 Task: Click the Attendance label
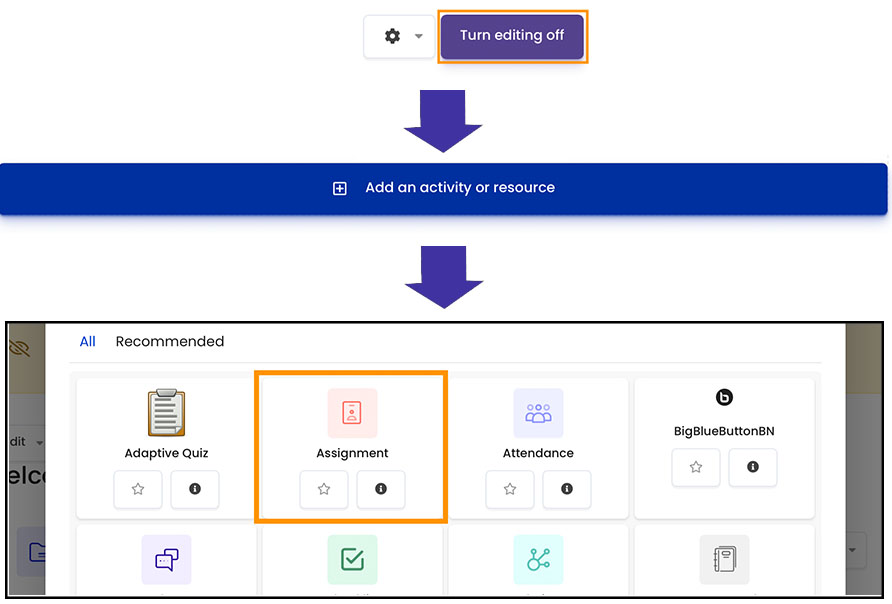click(x=538, y=453)
